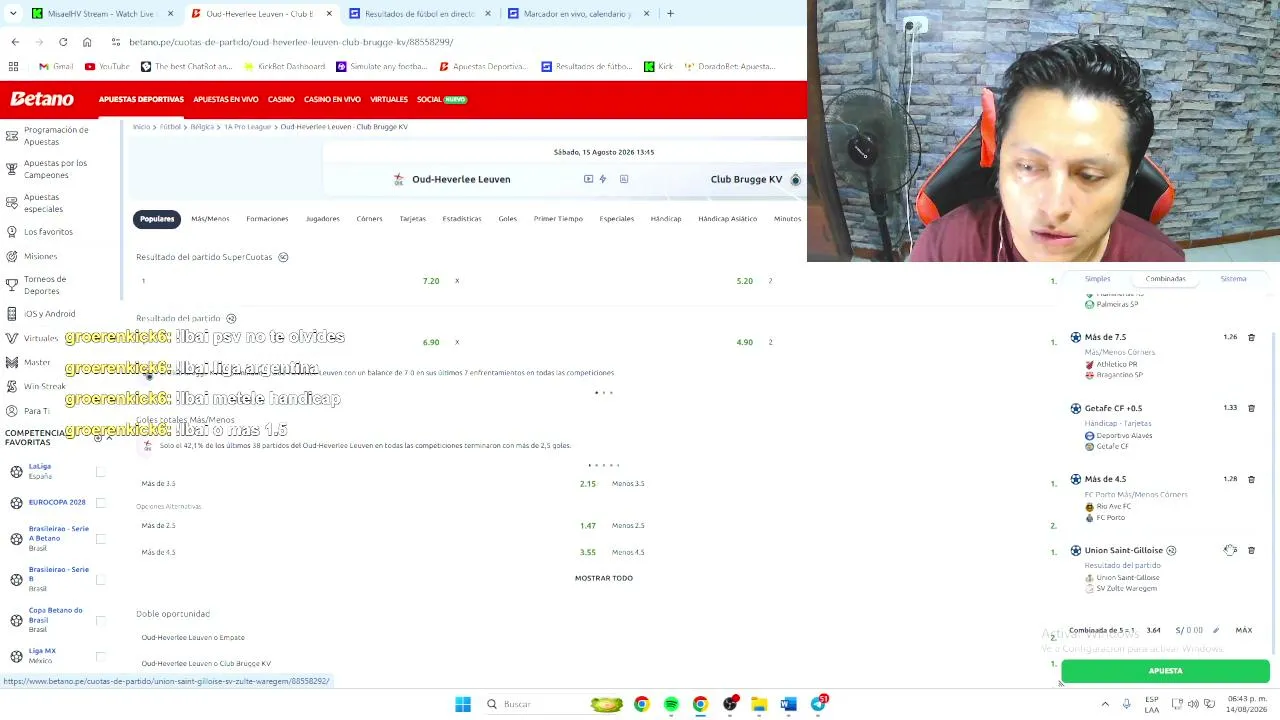This screenshot has width=1280, height=720.
Task: Open the system tray hidden icons chevron
Action: click(1105, 704)
